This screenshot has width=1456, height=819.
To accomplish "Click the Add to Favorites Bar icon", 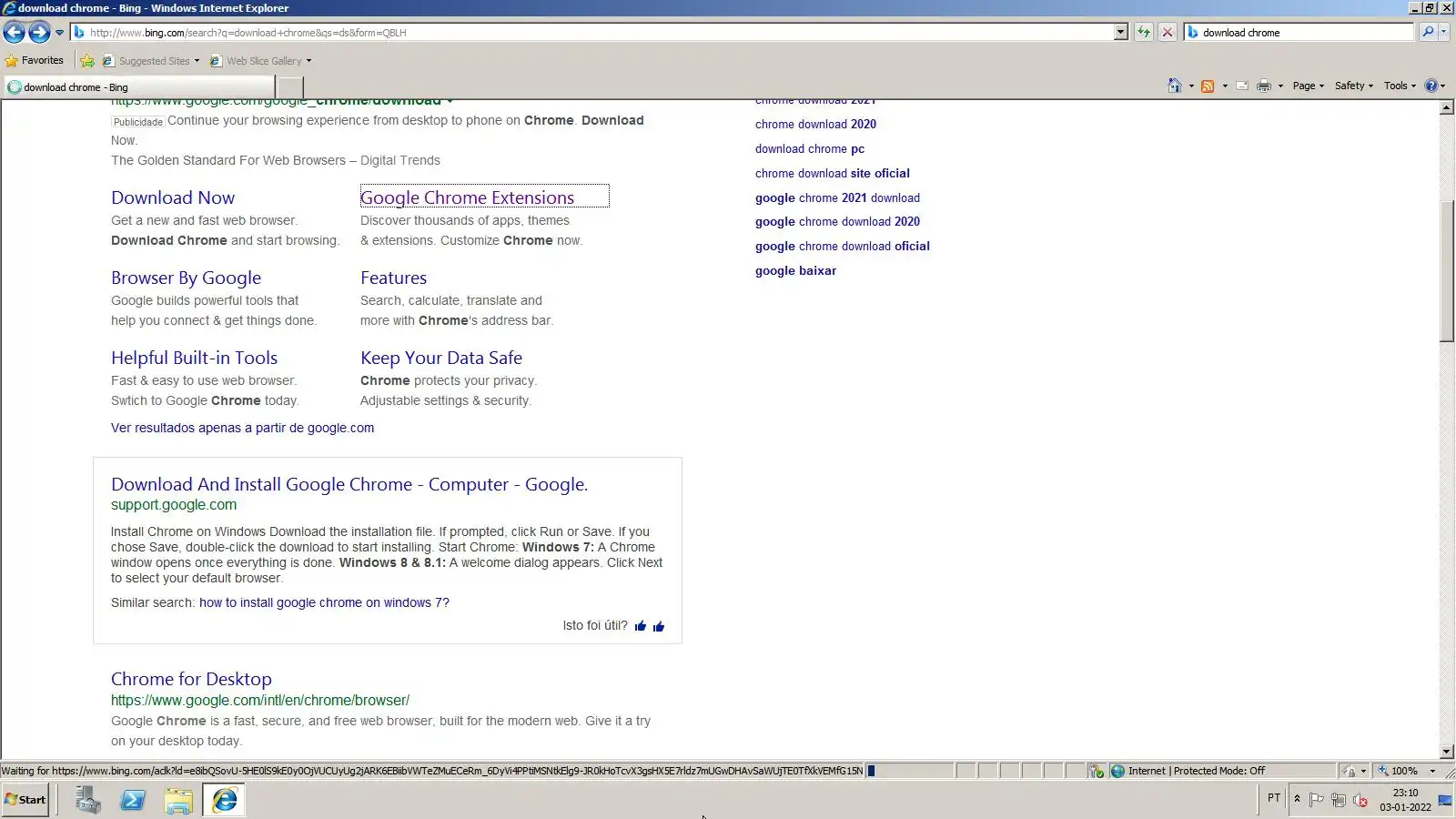I will coord(87,61).
